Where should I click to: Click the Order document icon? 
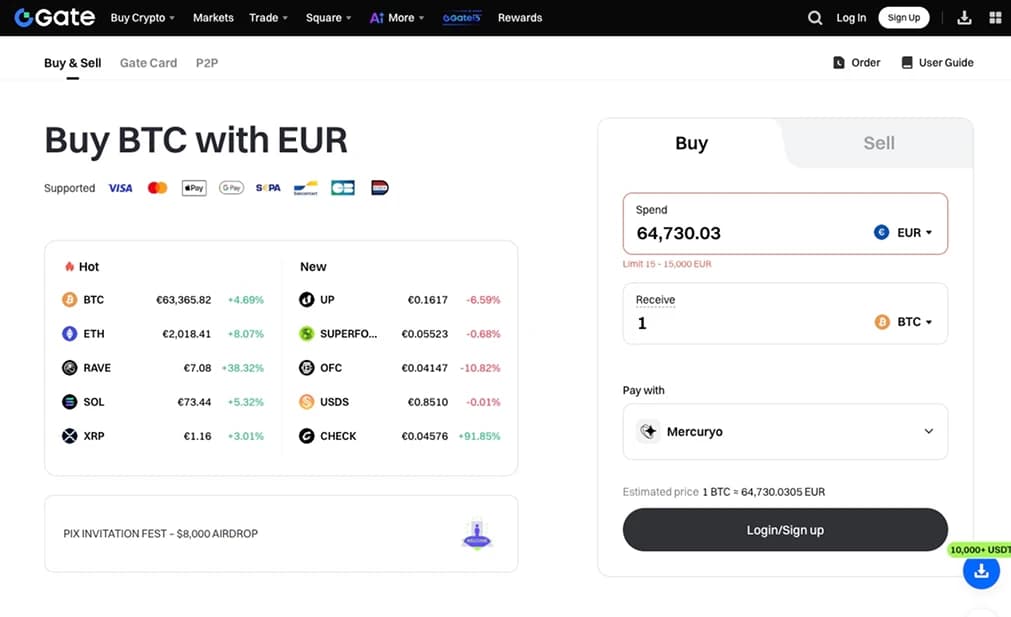point(839,63)
